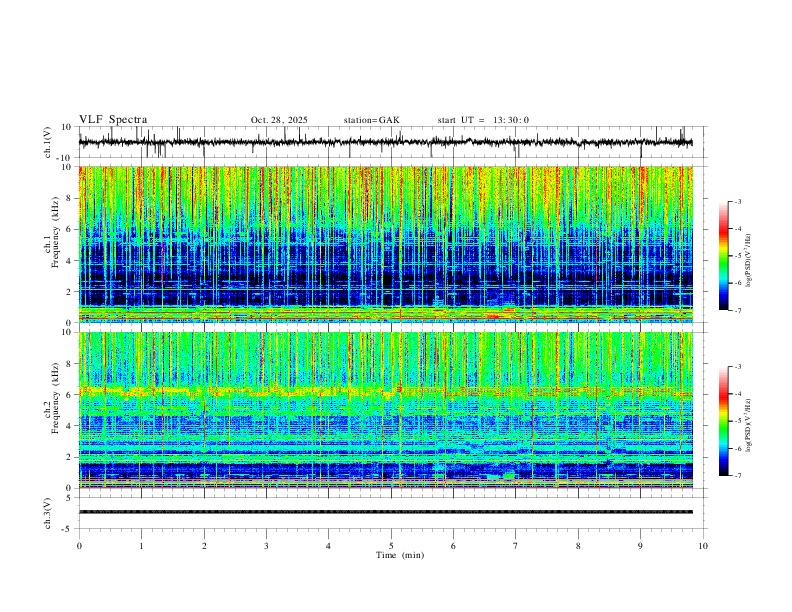Click the "-3" tick on the ch.1 colorbar
Image resolution: width=792 pixels, height=612 pixels.
coord(737,201)
